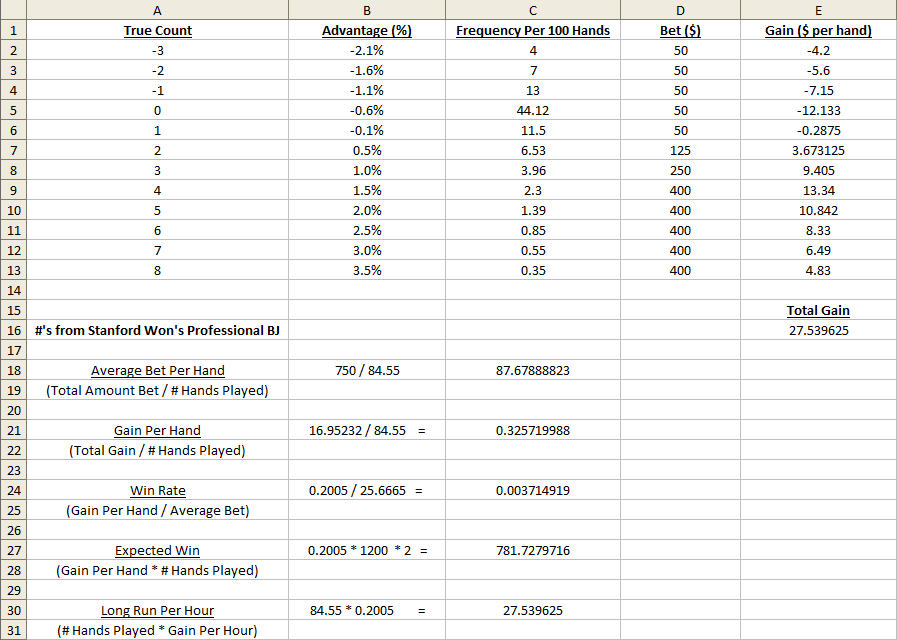Select the "(Gain Per Hand / Average Bet)" note

pos(157,511)
